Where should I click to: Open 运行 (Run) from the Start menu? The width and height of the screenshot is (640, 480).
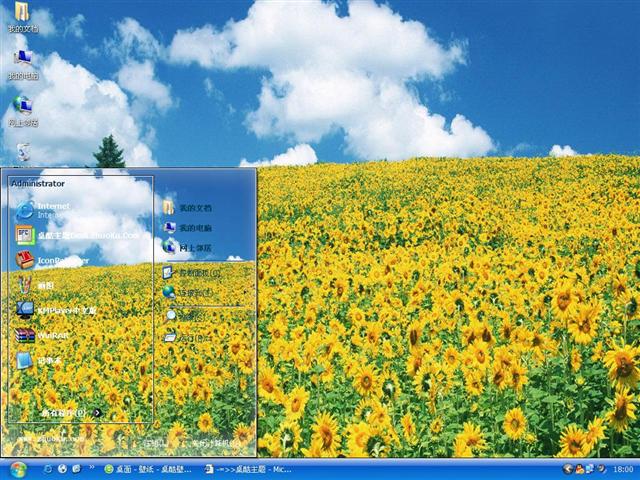click(187, 338)
